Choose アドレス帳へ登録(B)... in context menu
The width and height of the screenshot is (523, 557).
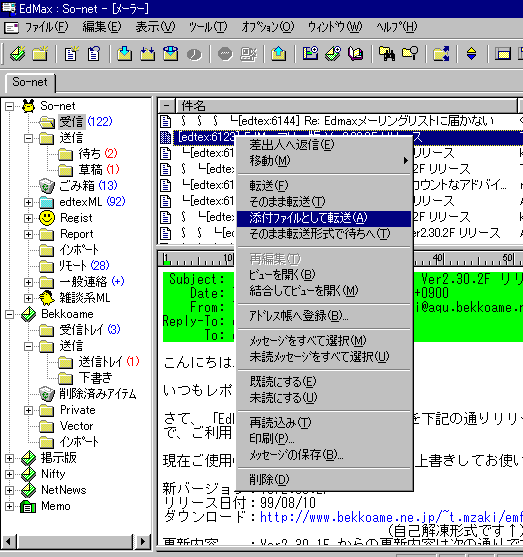[324, 316]
